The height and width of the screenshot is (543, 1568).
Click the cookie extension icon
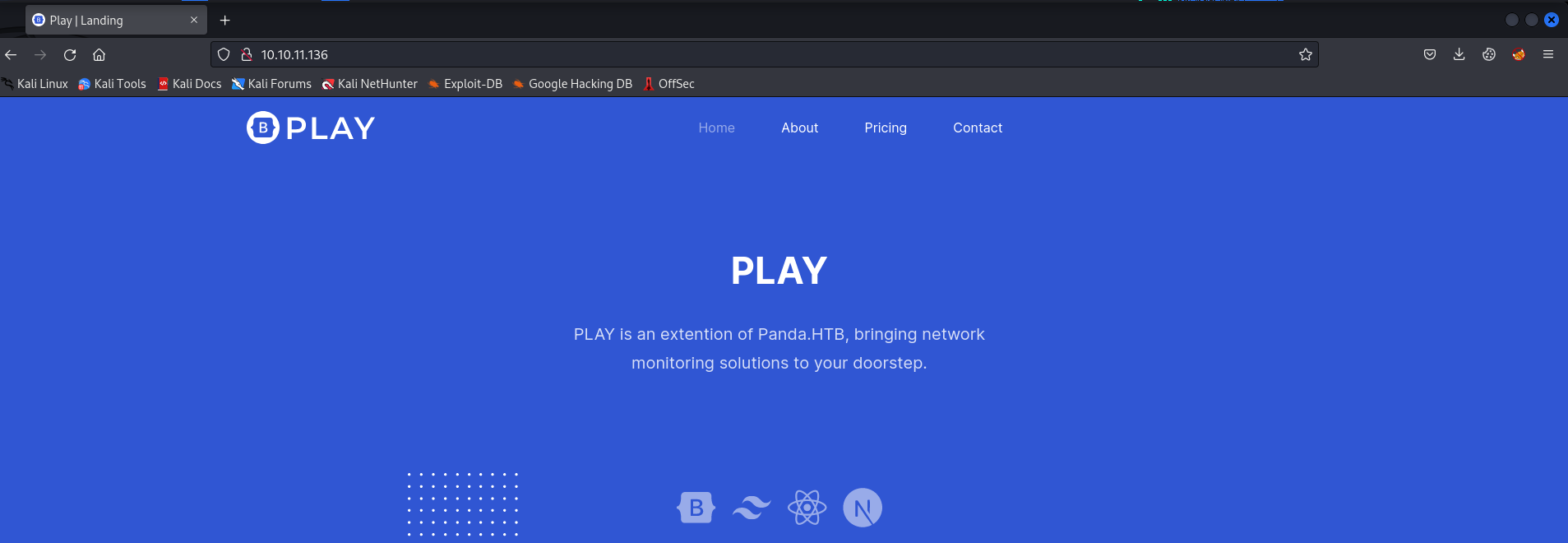1489,54
